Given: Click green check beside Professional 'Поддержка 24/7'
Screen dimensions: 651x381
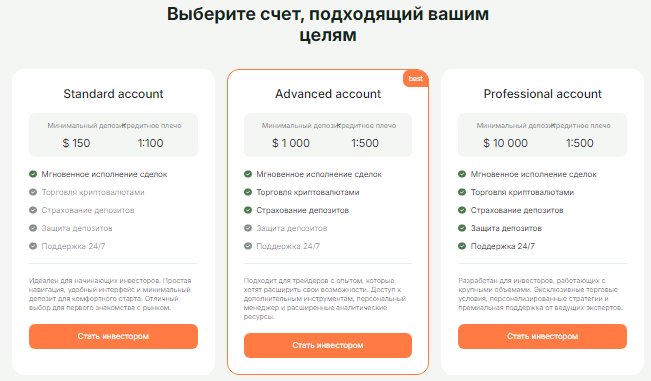Looking at the screenshot, I should 462,246.
